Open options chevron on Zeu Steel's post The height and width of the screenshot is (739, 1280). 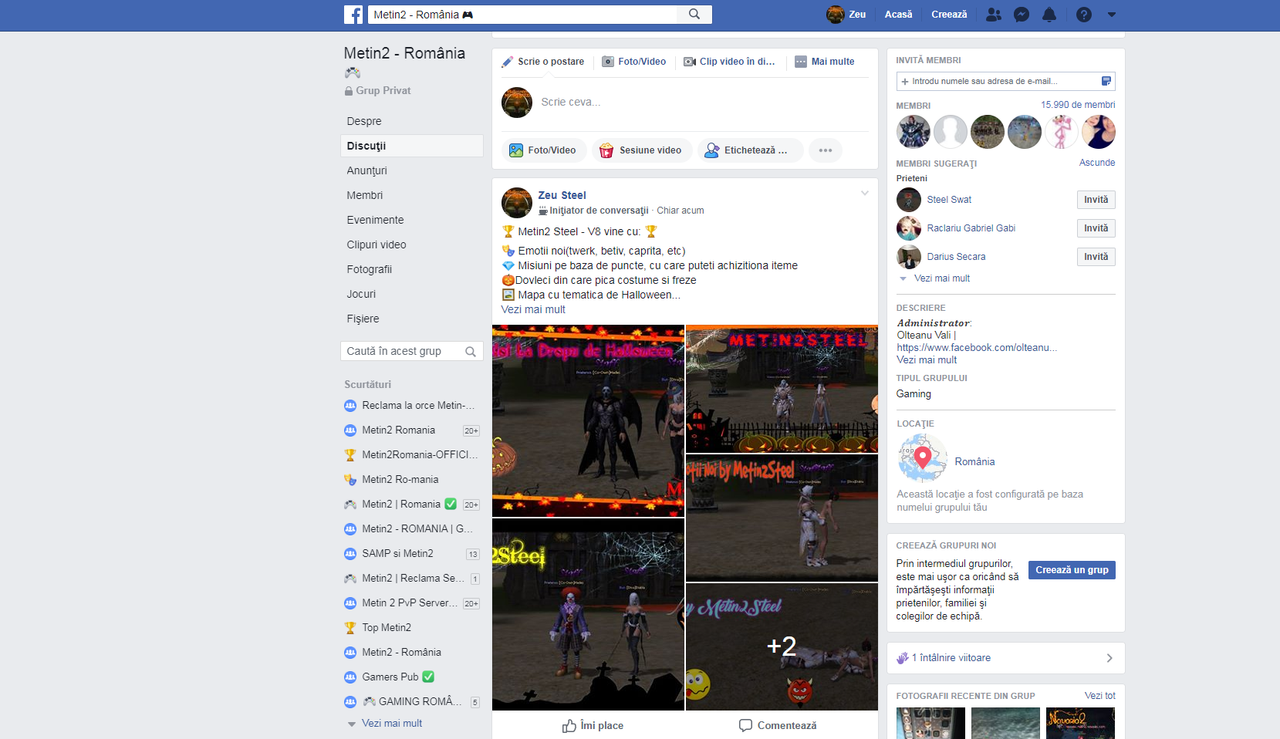click(864, 194)
